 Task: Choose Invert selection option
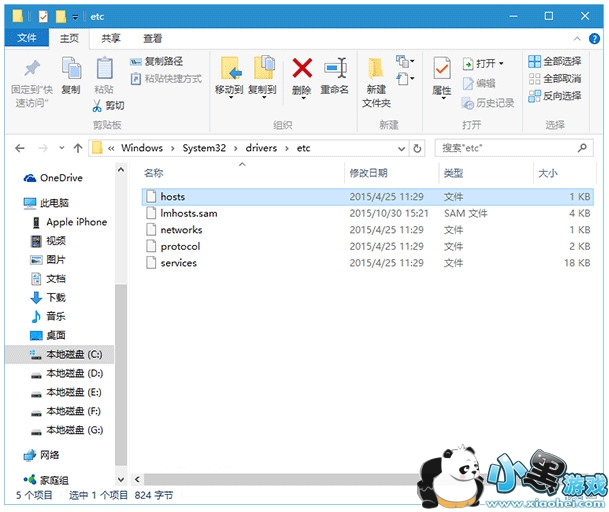tap(555, 96)
